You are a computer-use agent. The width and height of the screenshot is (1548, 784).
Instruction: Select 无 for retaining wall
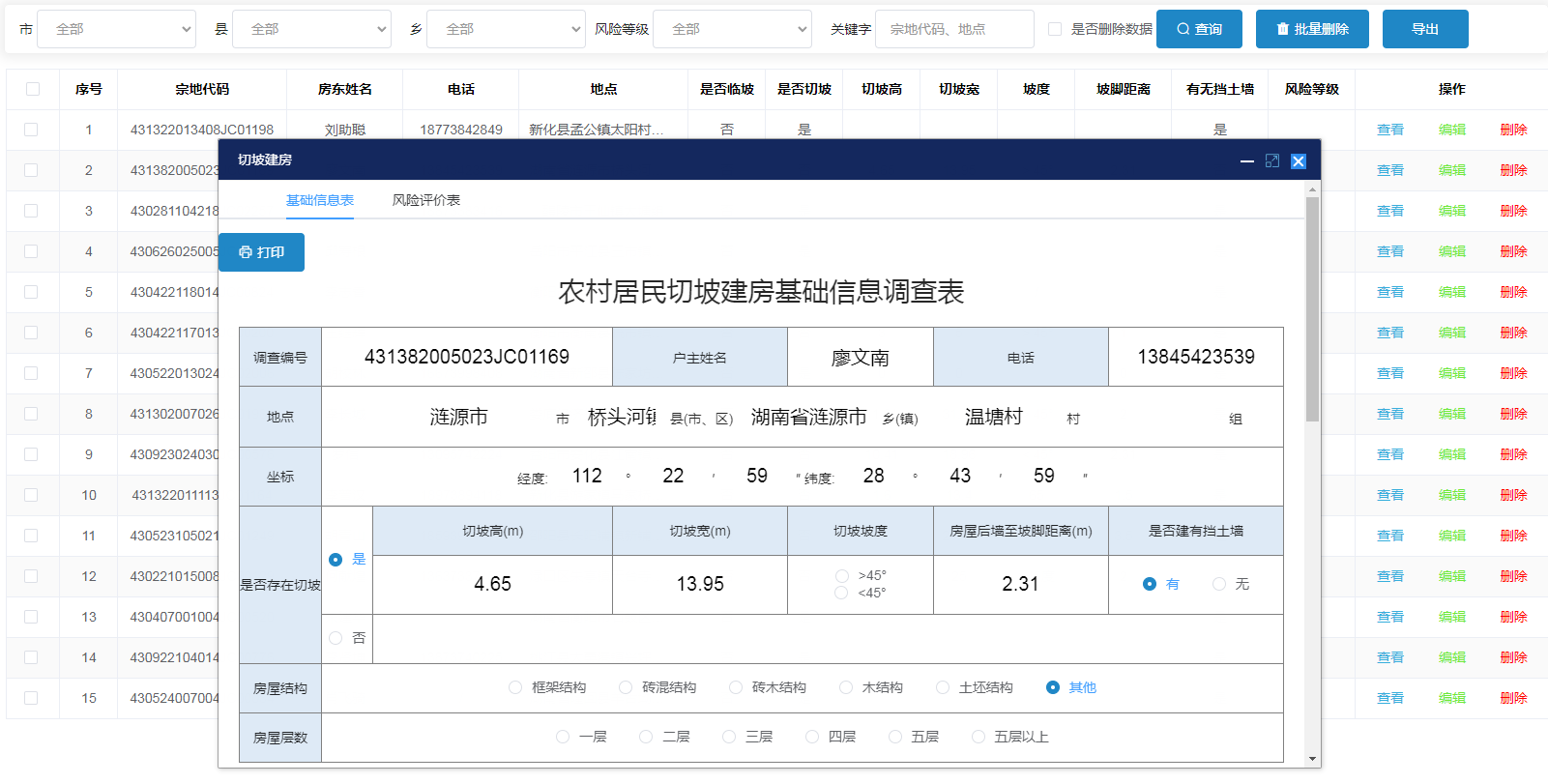(x=1219, y=584)
